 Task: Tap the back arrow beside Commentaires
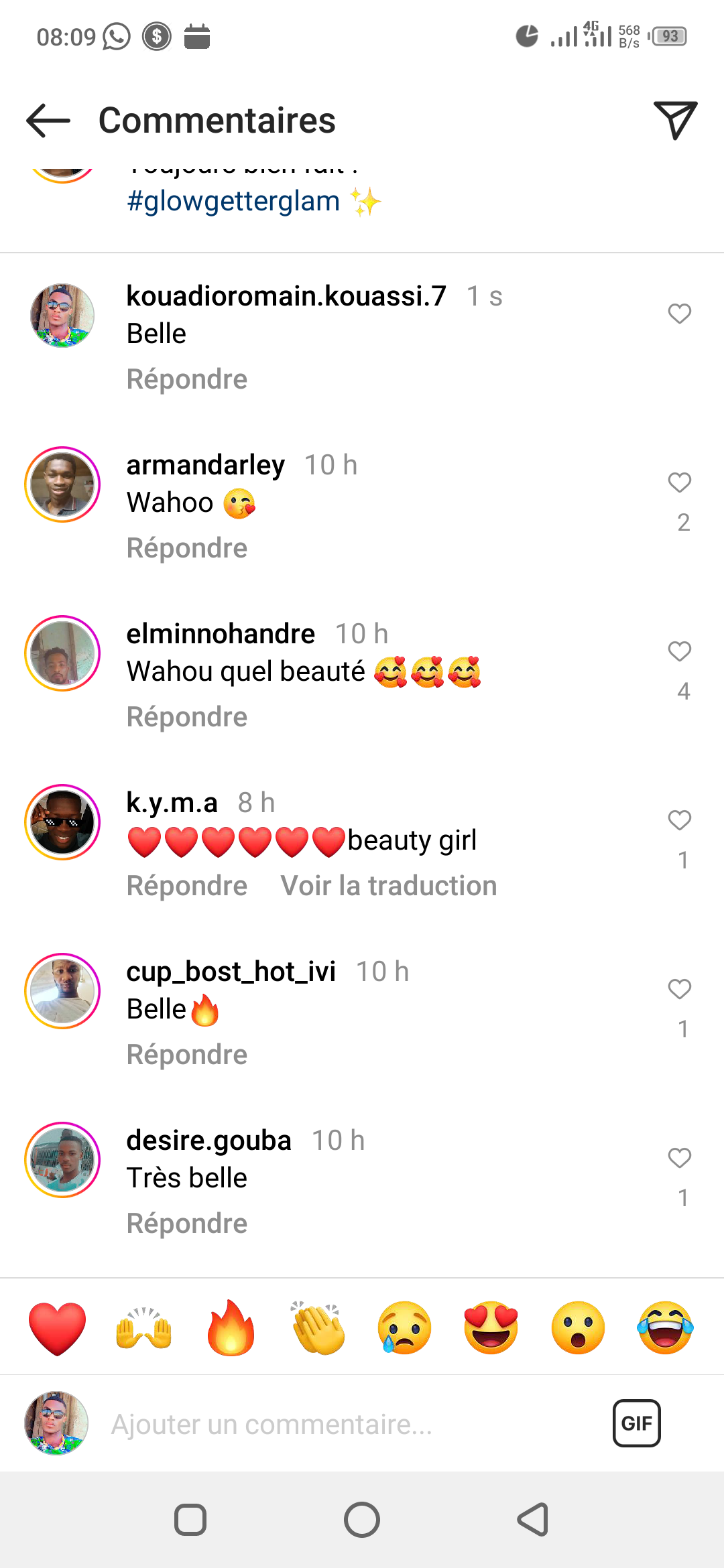[48, 121]
